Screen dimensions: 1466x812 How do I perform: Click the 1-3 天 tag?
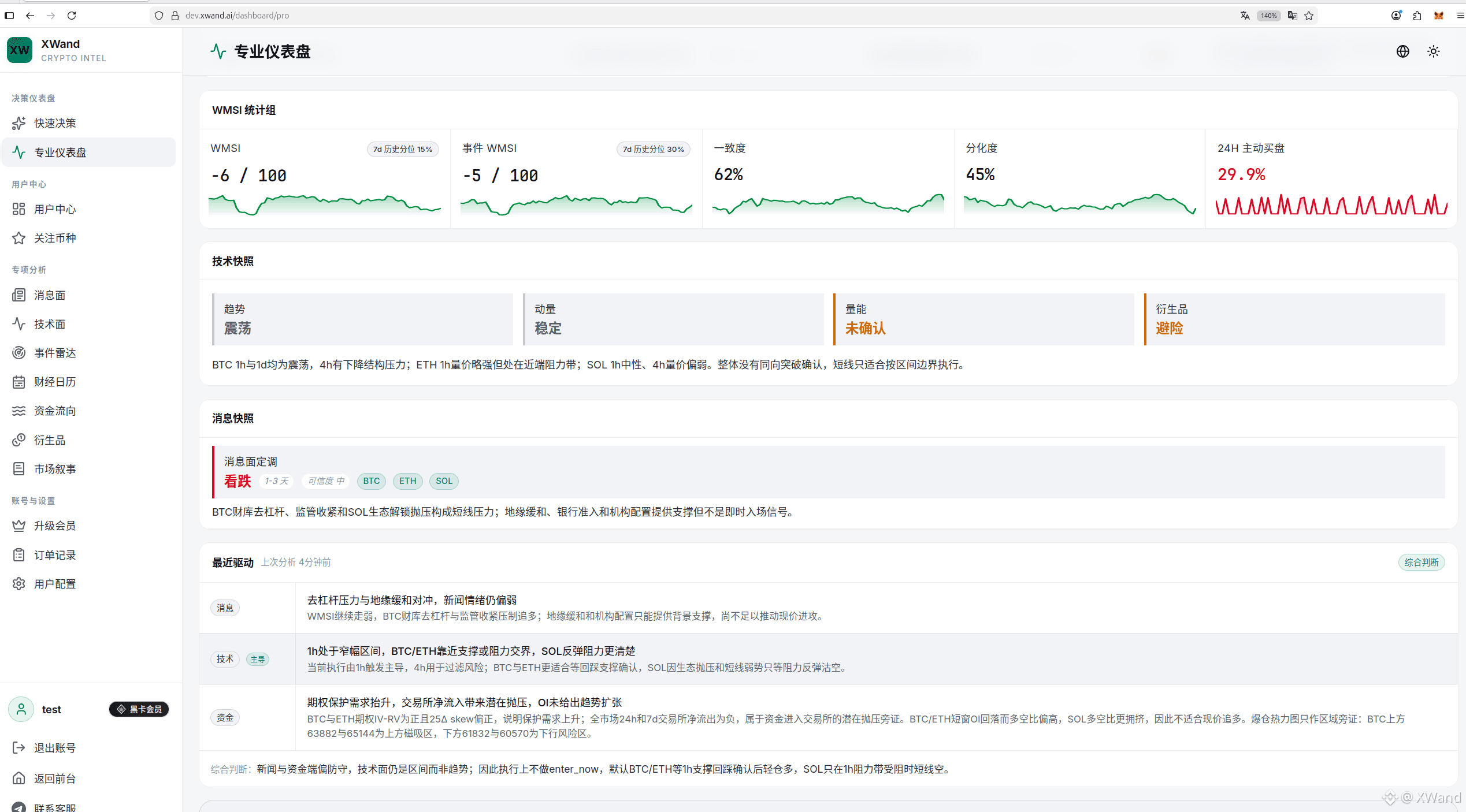[277, 481]
